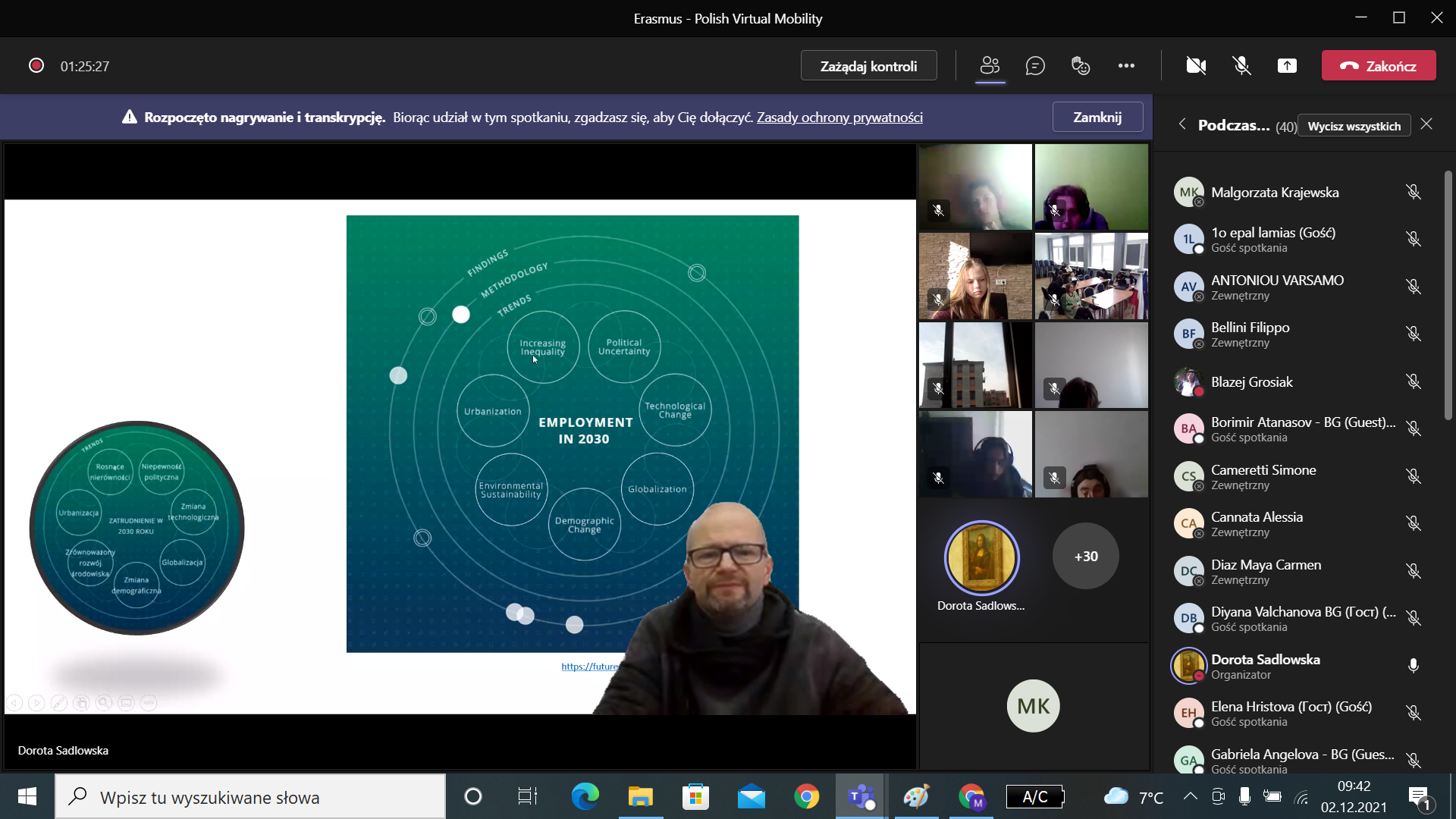Screen dimensions: 1456x819
Task: Switch to Microsoft Teams taskbar icon
Action: (861, 796)
